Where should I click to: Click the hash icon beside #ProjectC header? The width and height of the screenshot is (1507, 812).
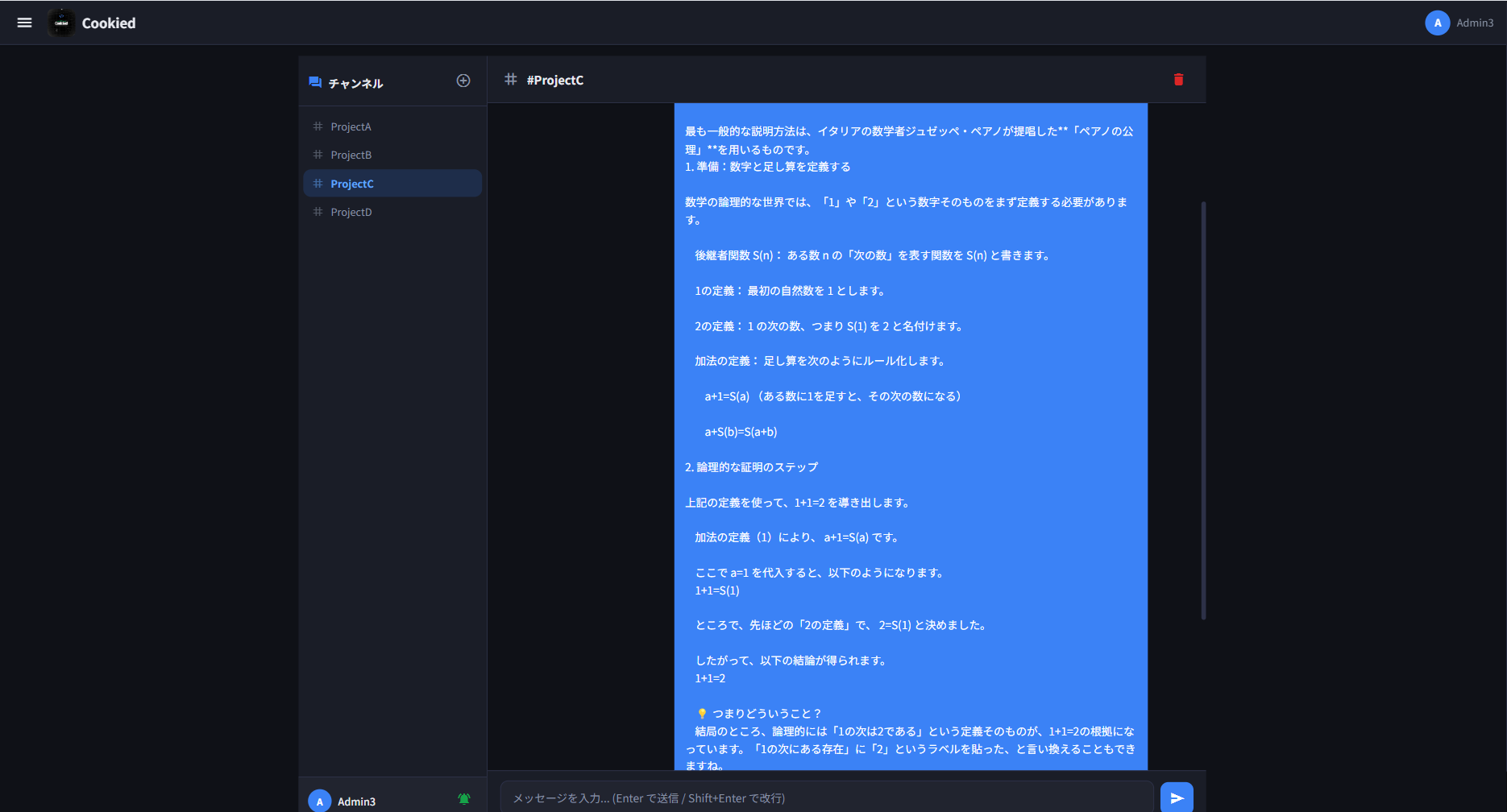[509, 80]
